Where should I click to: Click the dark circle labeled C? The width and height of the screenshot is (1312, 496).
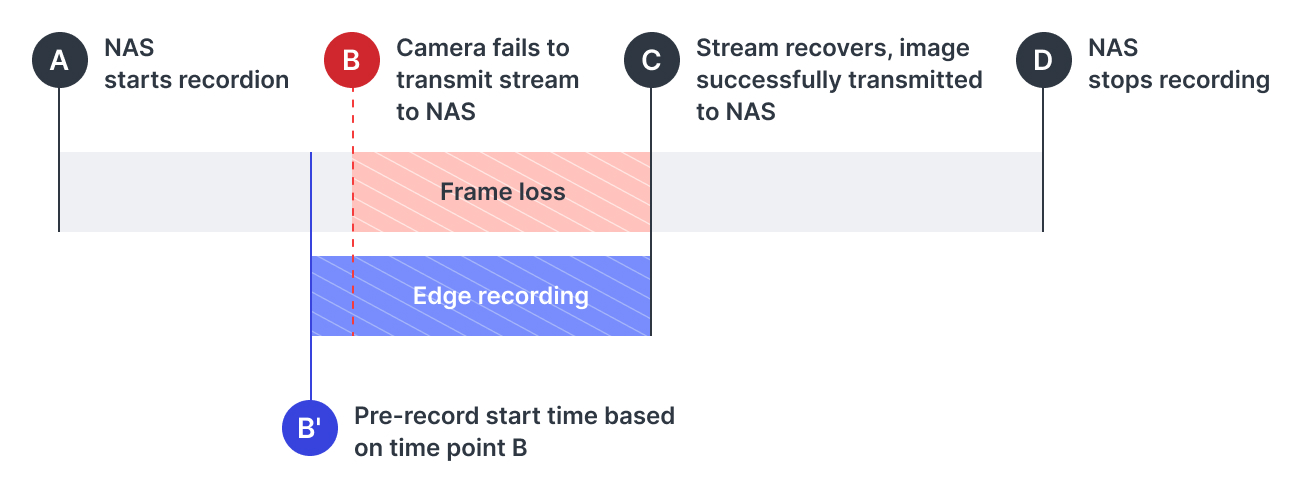(651, 60)
